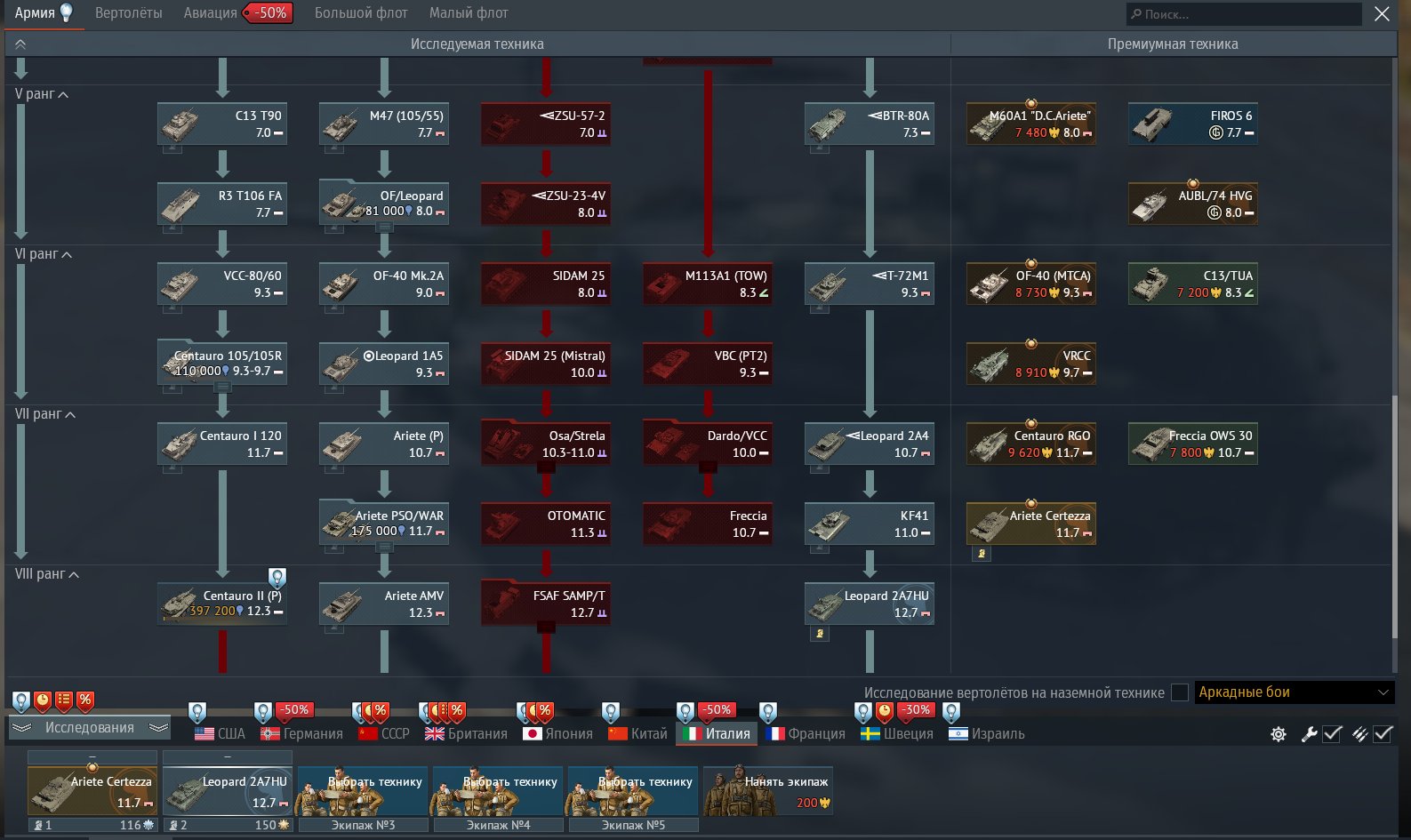1411x840 pixels.
Task: Select the FIROS 6 vehicle card
Action: coord(1193,124)
